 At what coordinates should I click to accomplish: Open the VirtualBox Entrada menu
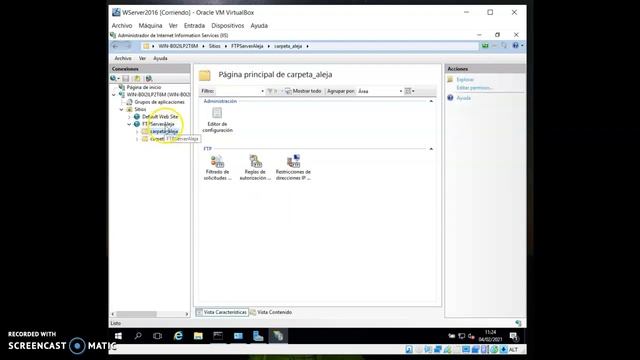coord(194,25)
